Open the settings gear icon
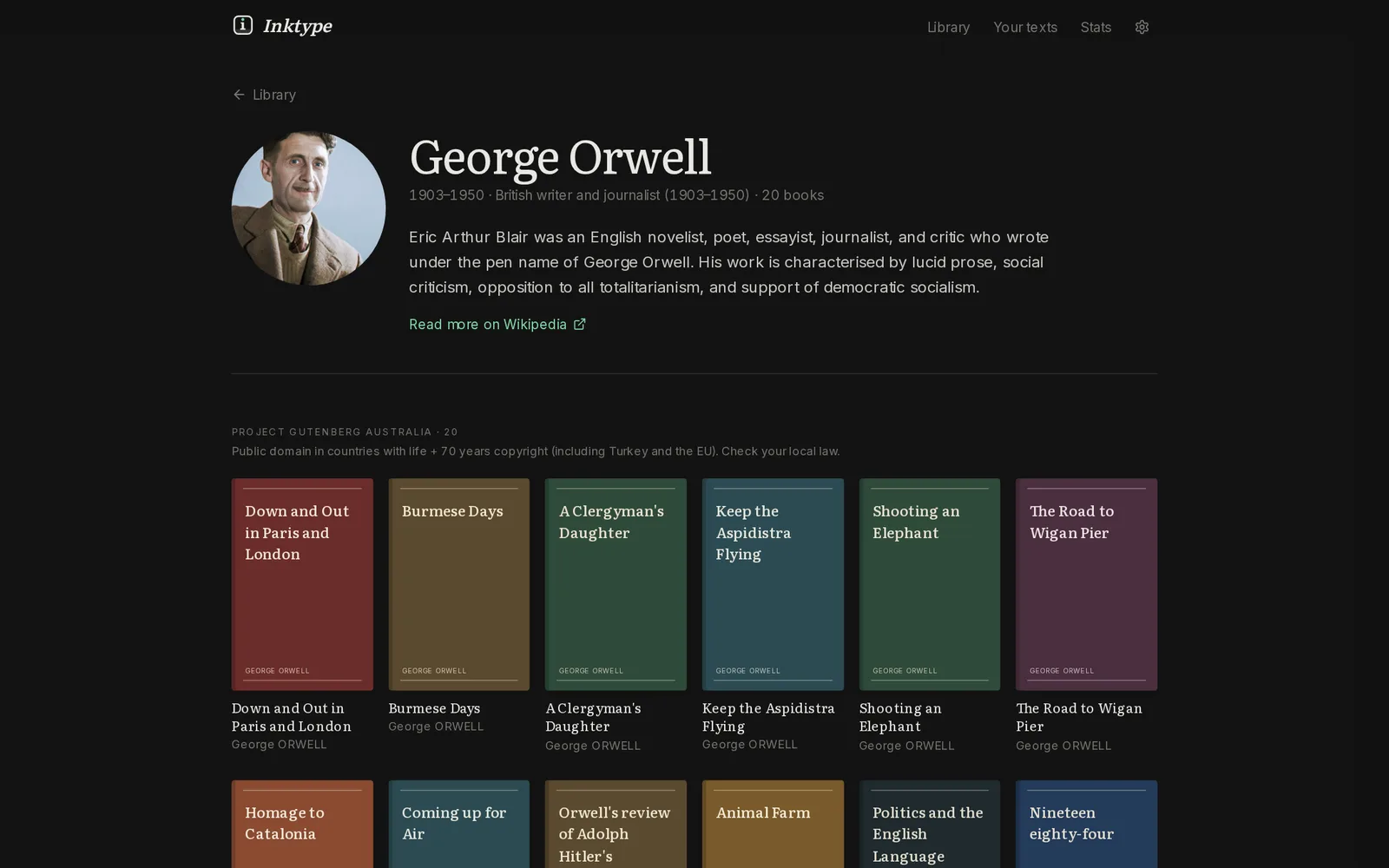 (1142, 27)
